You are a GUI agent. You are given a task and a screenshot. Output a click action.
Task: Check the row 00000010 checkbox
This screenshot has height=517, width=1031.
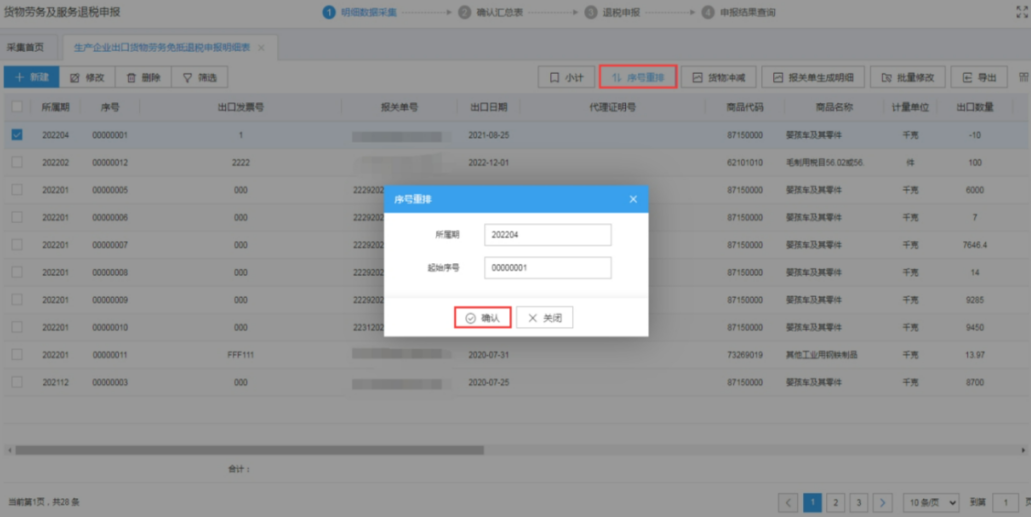click(17, 327)
